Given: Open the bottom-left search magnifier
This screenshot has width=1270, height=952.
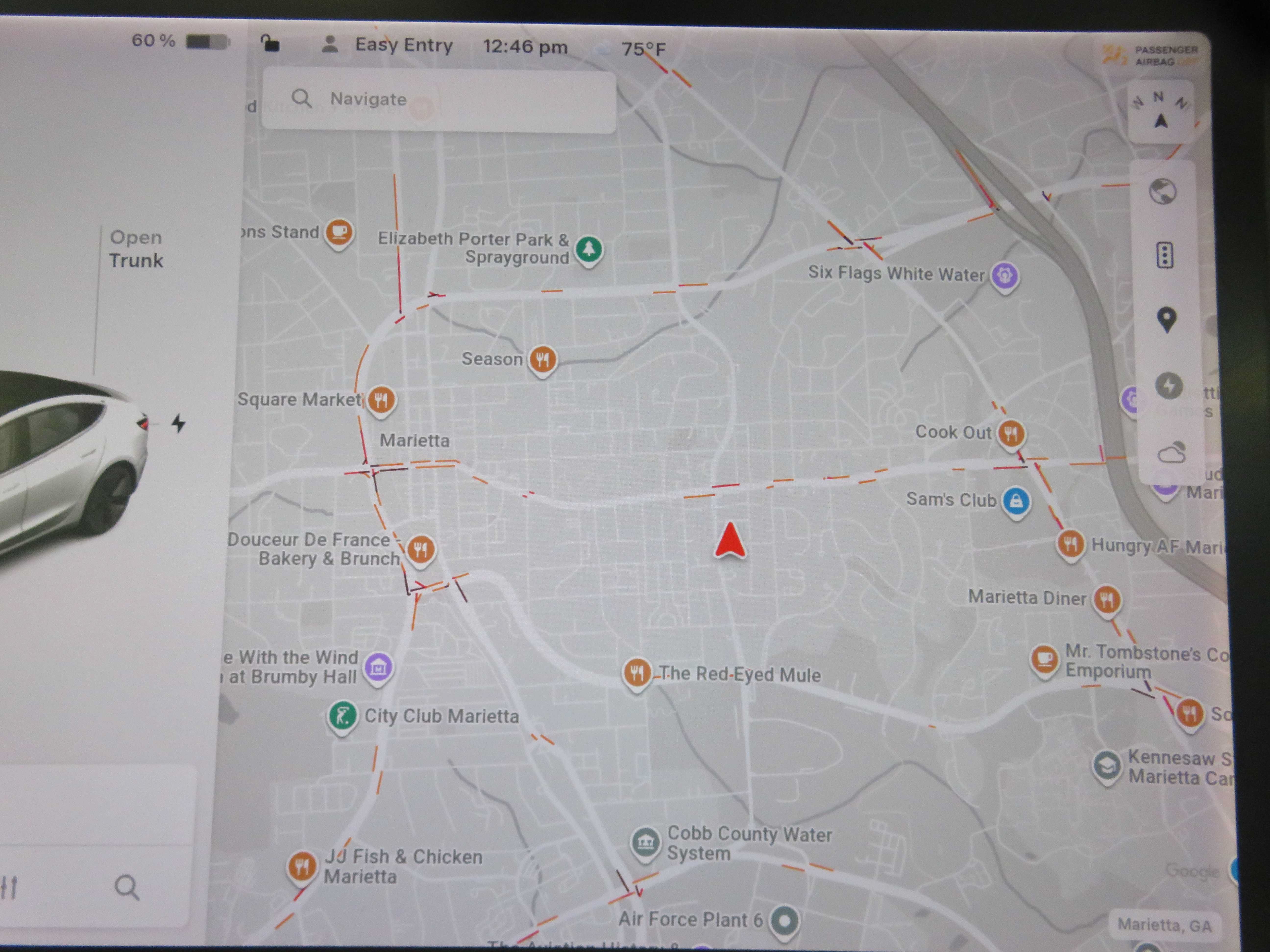Looking at the screenshot, I should point(127,888).
